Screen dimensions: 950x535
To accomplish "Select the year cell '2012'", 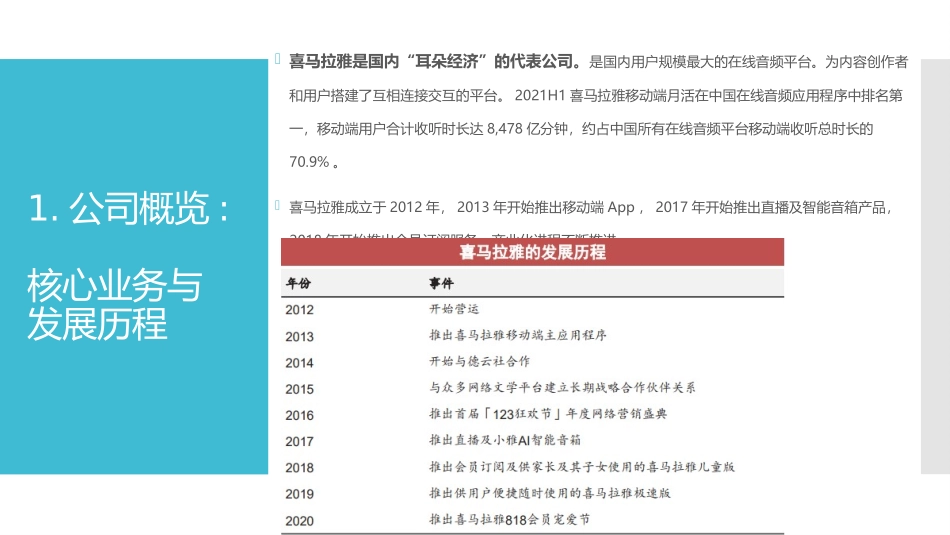I will (x=299, y=310).
